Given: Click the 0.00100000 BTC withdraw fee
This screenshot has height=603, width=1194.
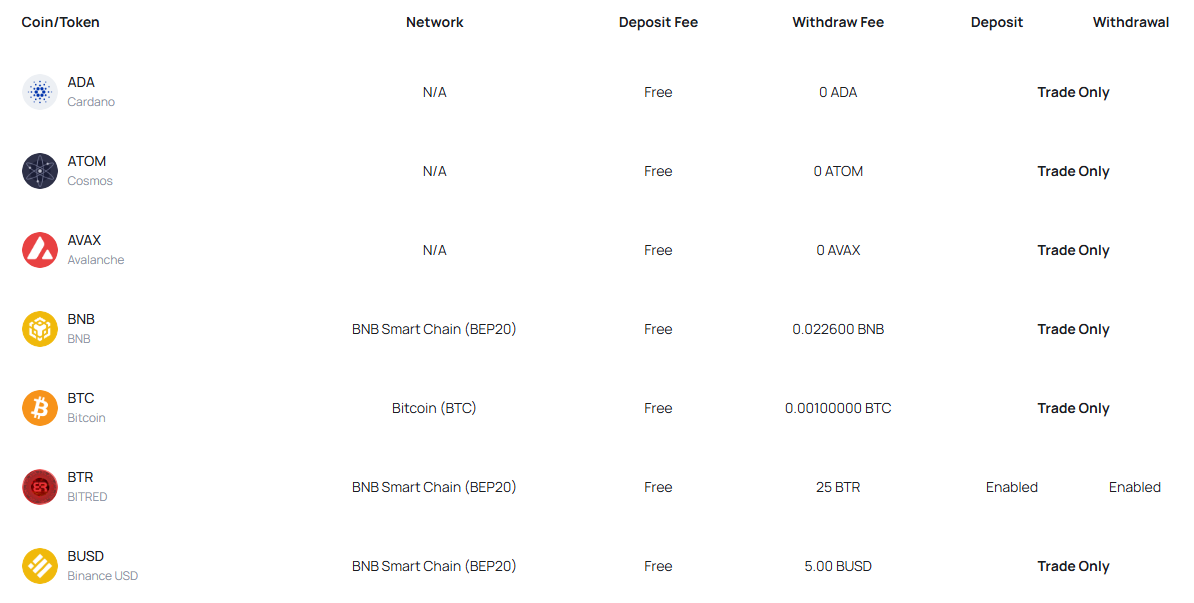Looking at the screenshot, I should (838, 408).
